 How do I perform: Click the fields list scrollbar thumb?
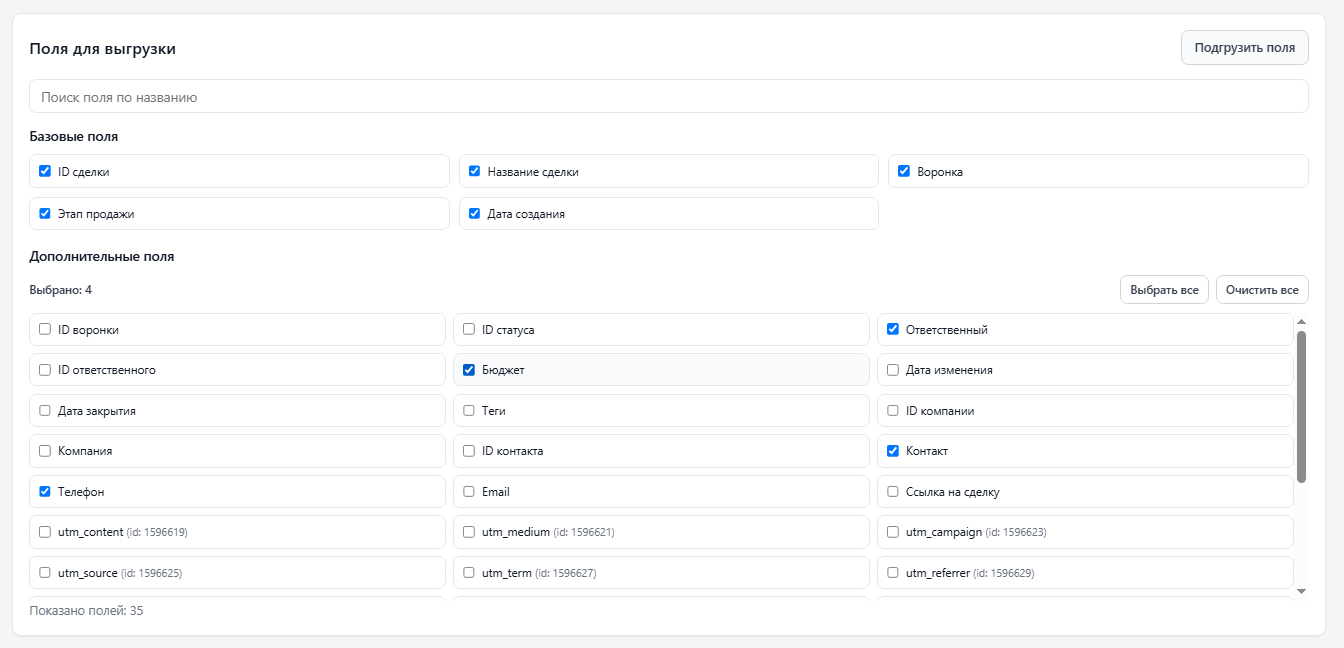tap(1301, 407)
